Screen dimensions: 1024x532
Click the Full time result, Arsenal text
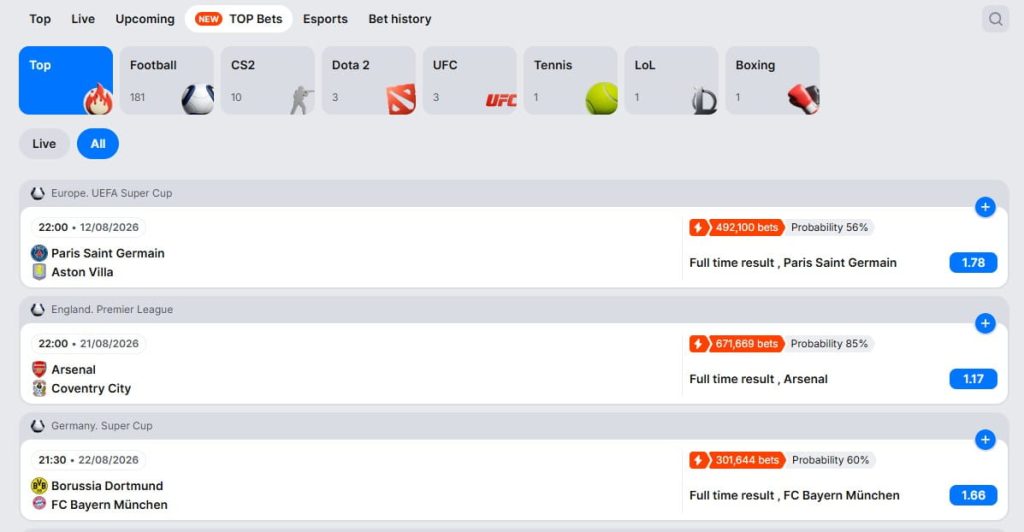[758, 379]
